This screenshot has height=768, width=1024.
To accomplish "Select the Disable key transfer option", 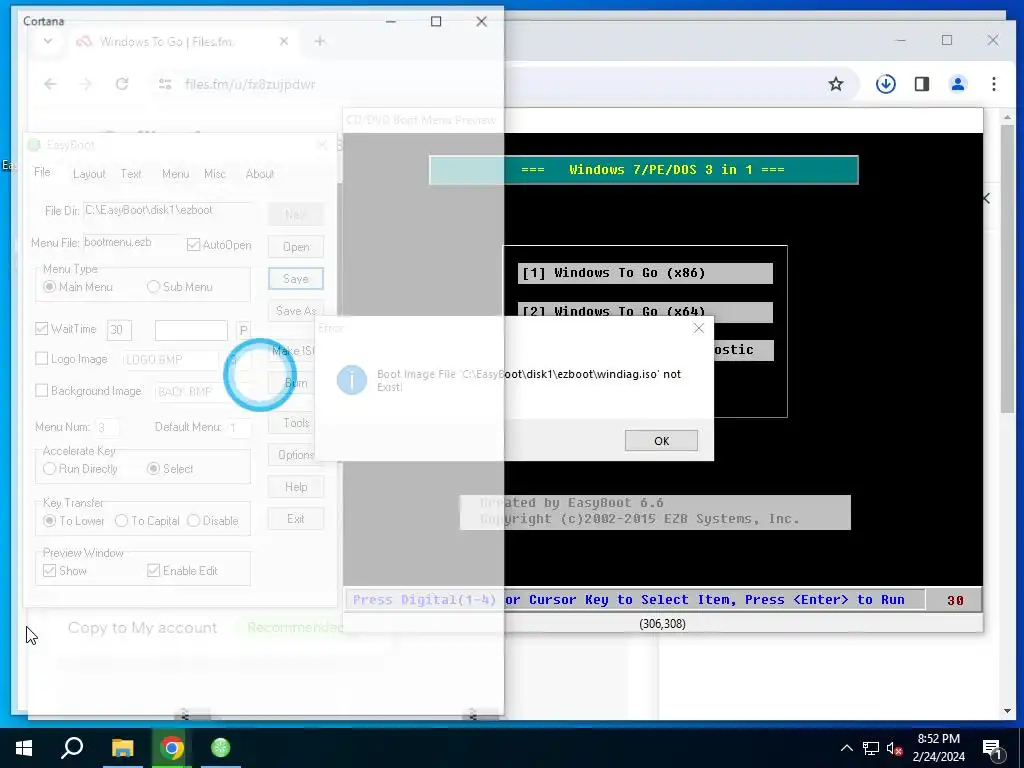I will [193, 520].
